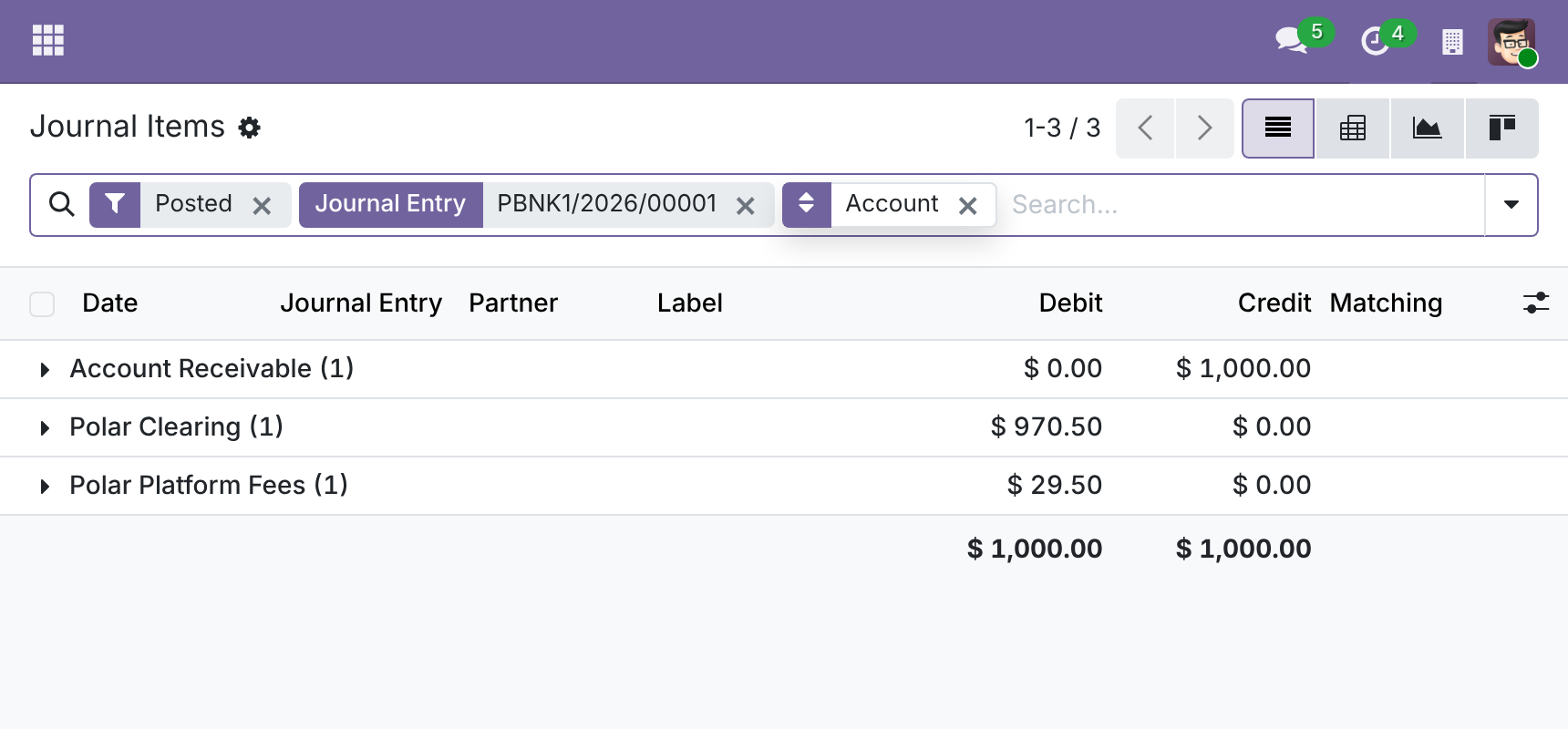
Task: Switch to graph view
Action: click(x=1427, y=128)
